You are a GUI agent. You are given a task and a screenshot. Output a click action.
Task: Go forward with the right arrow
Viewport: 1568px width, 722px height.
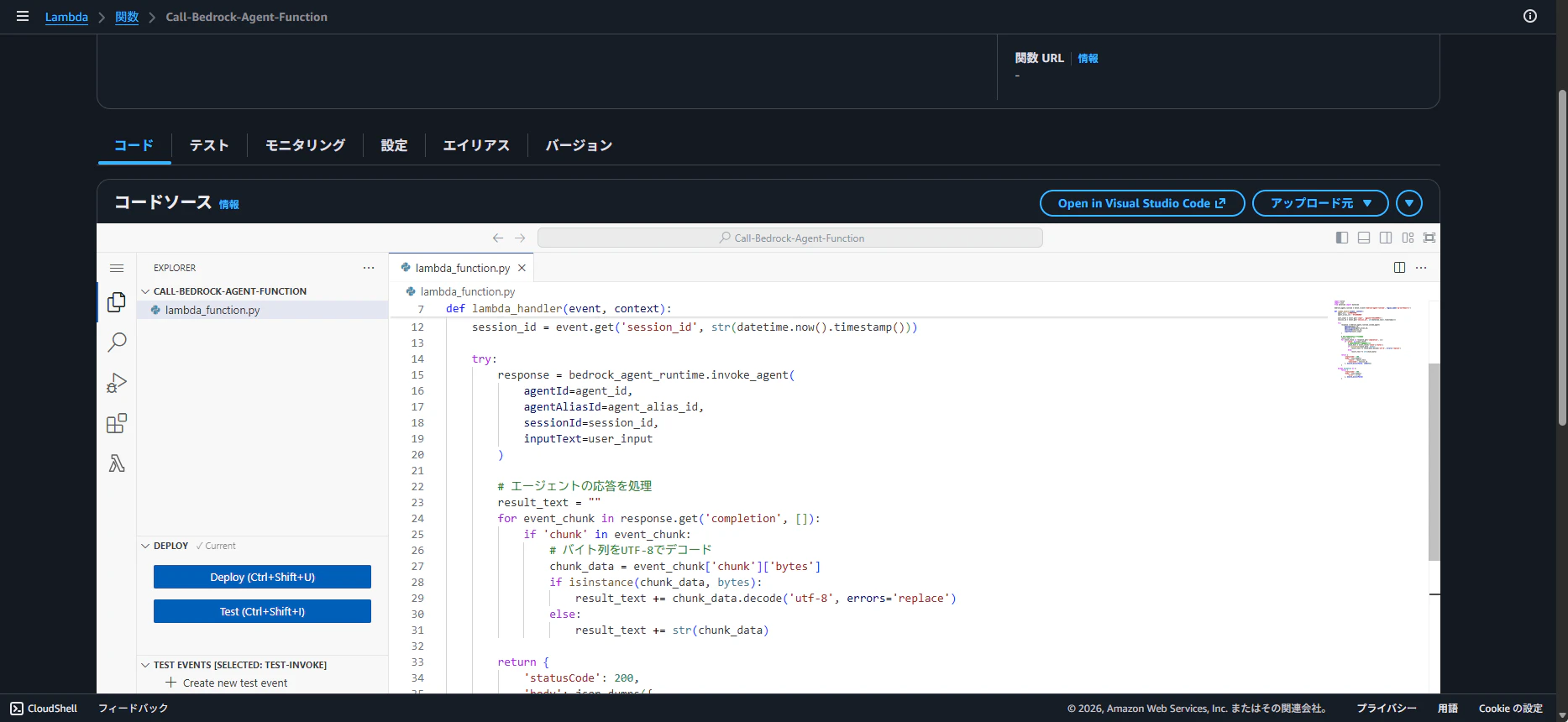[520, 238]
